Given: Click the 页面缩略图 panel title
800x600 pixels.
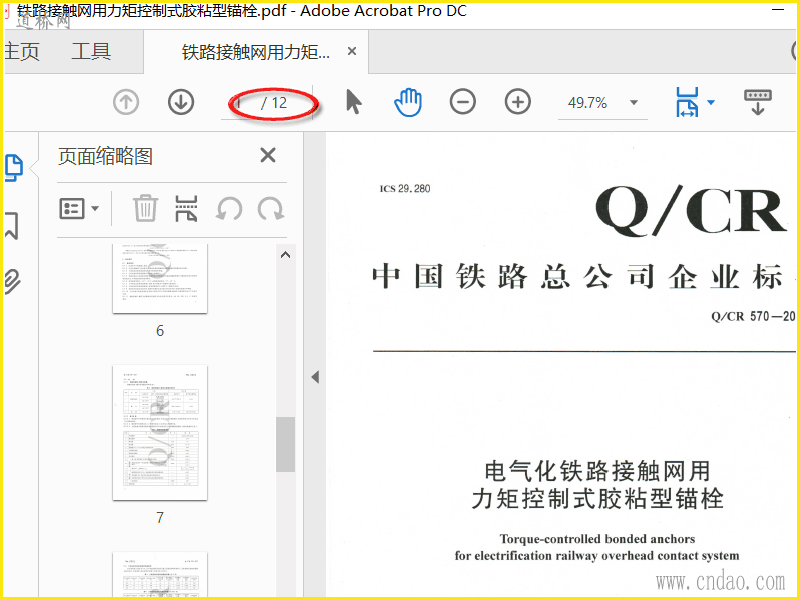Looking at the screenshot, I should (x=105, y=156).
